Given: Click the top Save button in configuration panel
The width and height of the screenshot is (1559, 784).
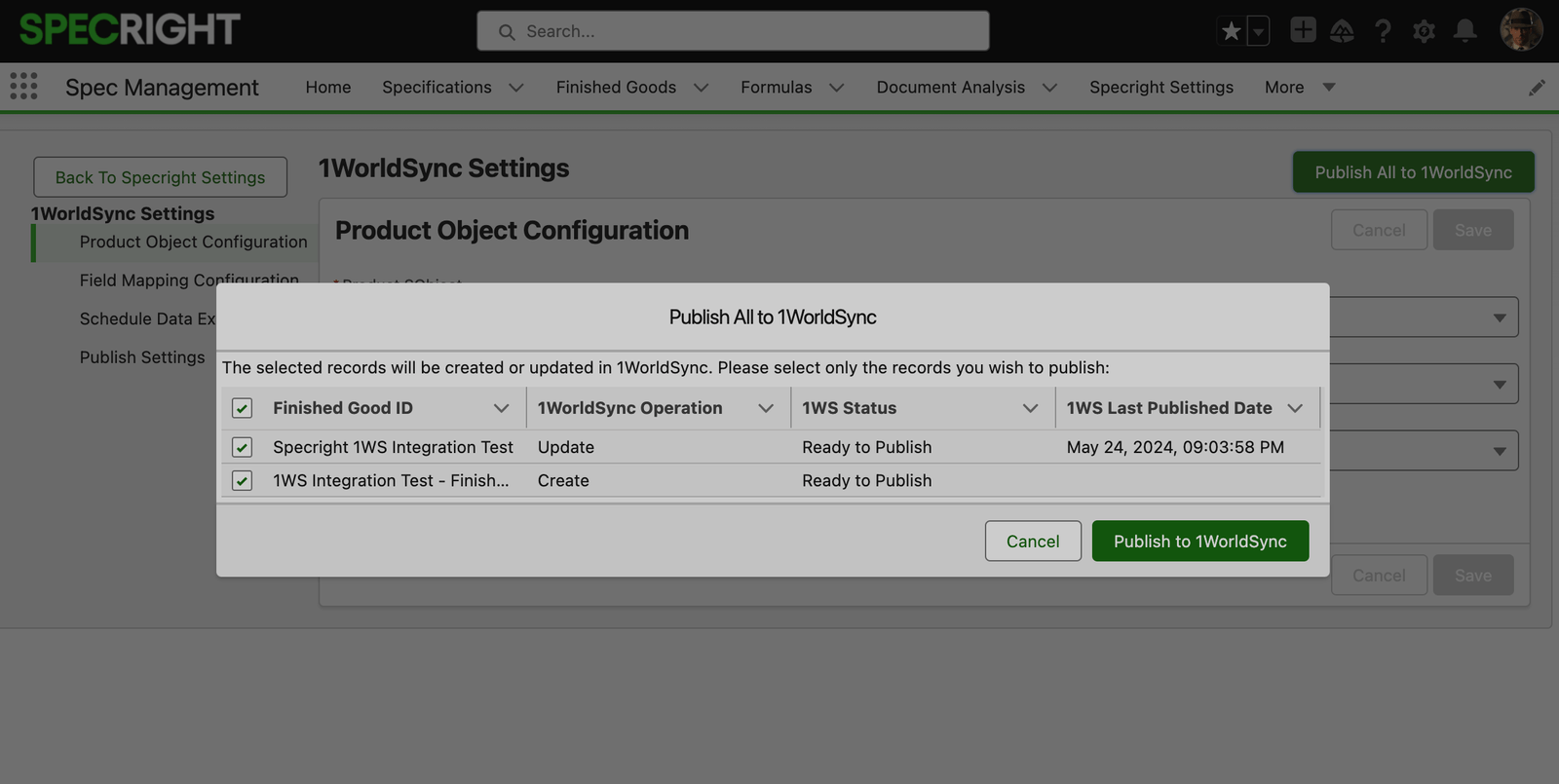Looking at the screenshot, I should pyautogui.click(x=1473, y=230).
